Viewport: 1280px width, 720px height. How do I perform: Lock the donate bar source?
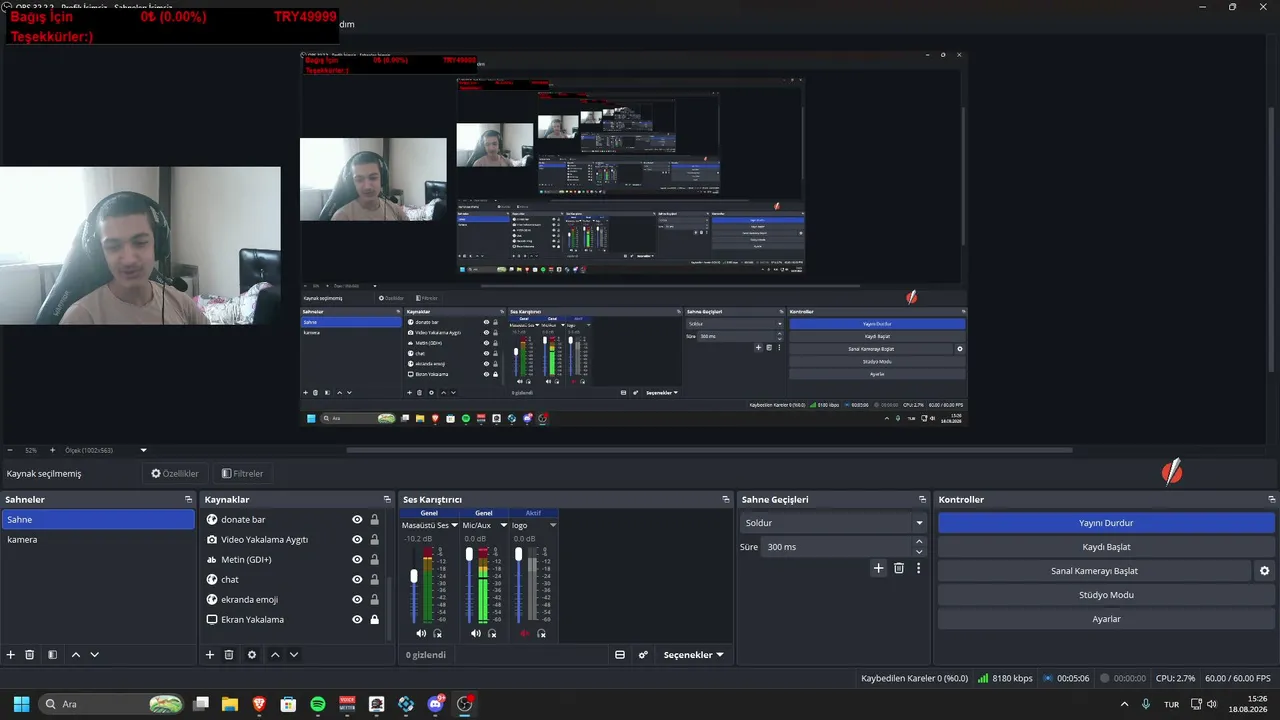click(x=374, y=520)
